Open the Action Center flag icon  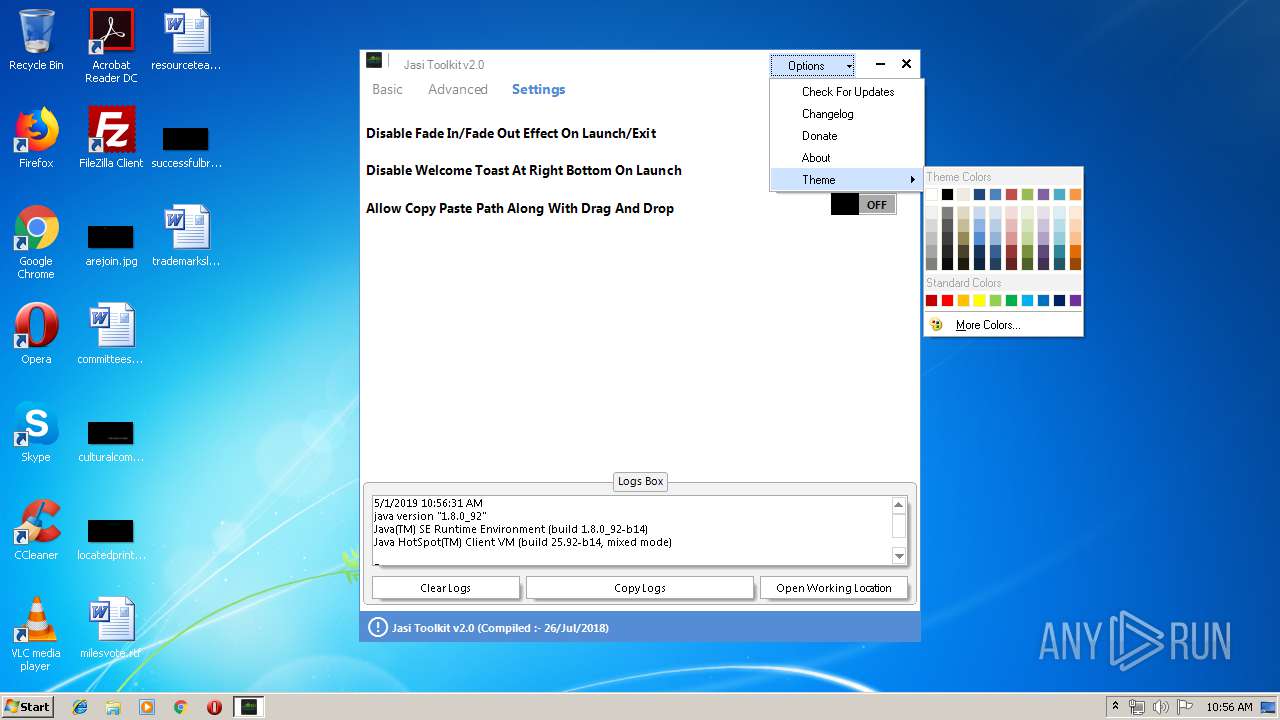1183,707
